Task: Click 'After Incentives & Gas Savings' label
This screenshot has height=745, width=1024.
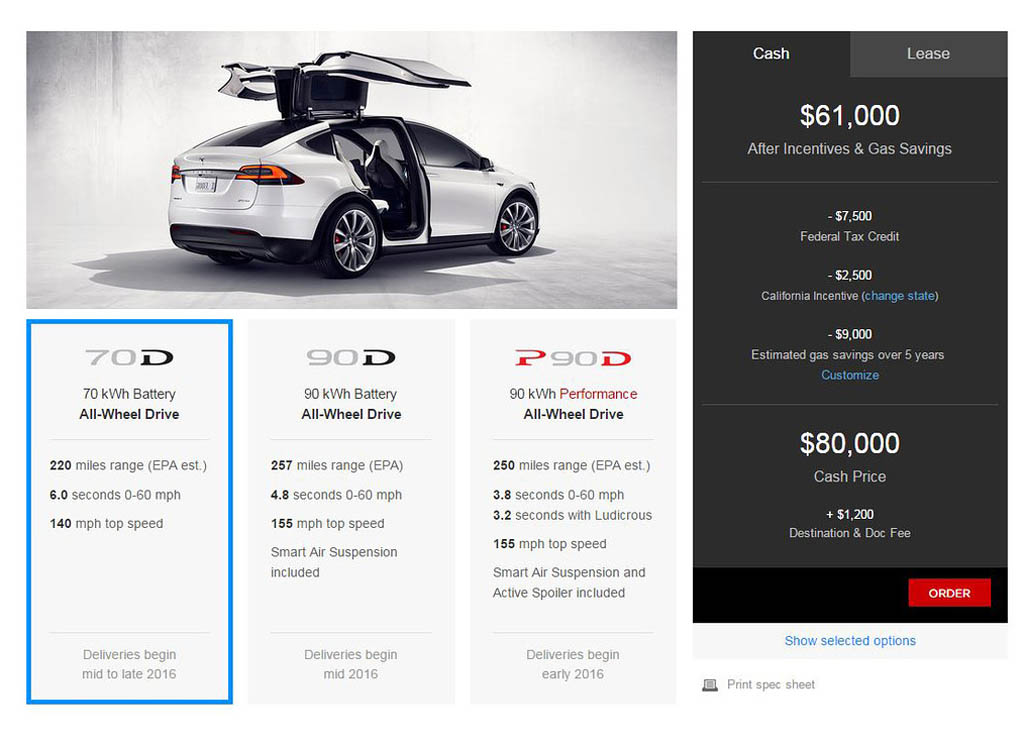Action: 850,149
